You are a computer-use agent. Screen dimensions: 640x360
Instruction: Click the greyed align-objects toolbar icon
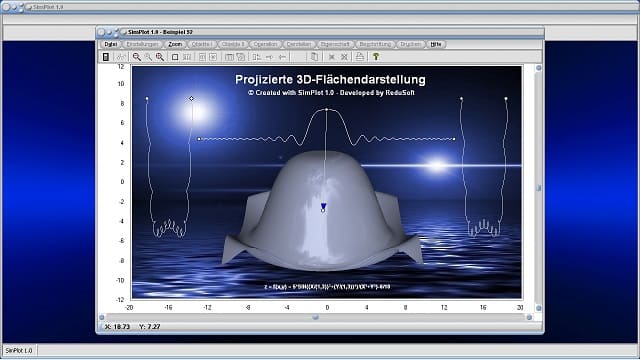click(256, 57)
